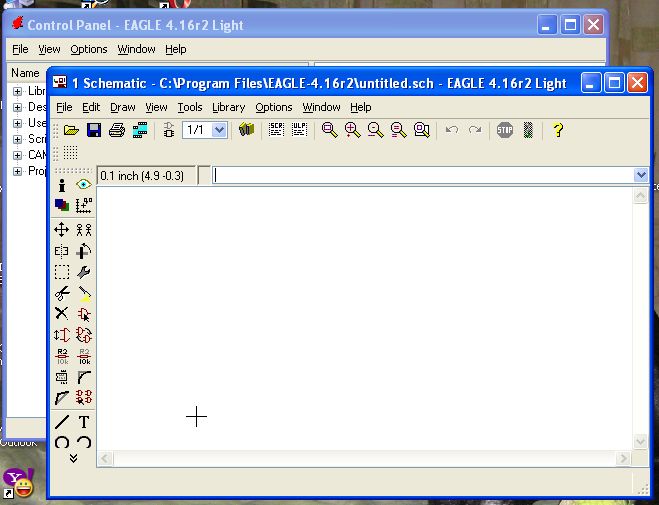The height and width of the screenshot is (505, 659).
Task: Run a user program with ULP icon
Action: (299, 129)
